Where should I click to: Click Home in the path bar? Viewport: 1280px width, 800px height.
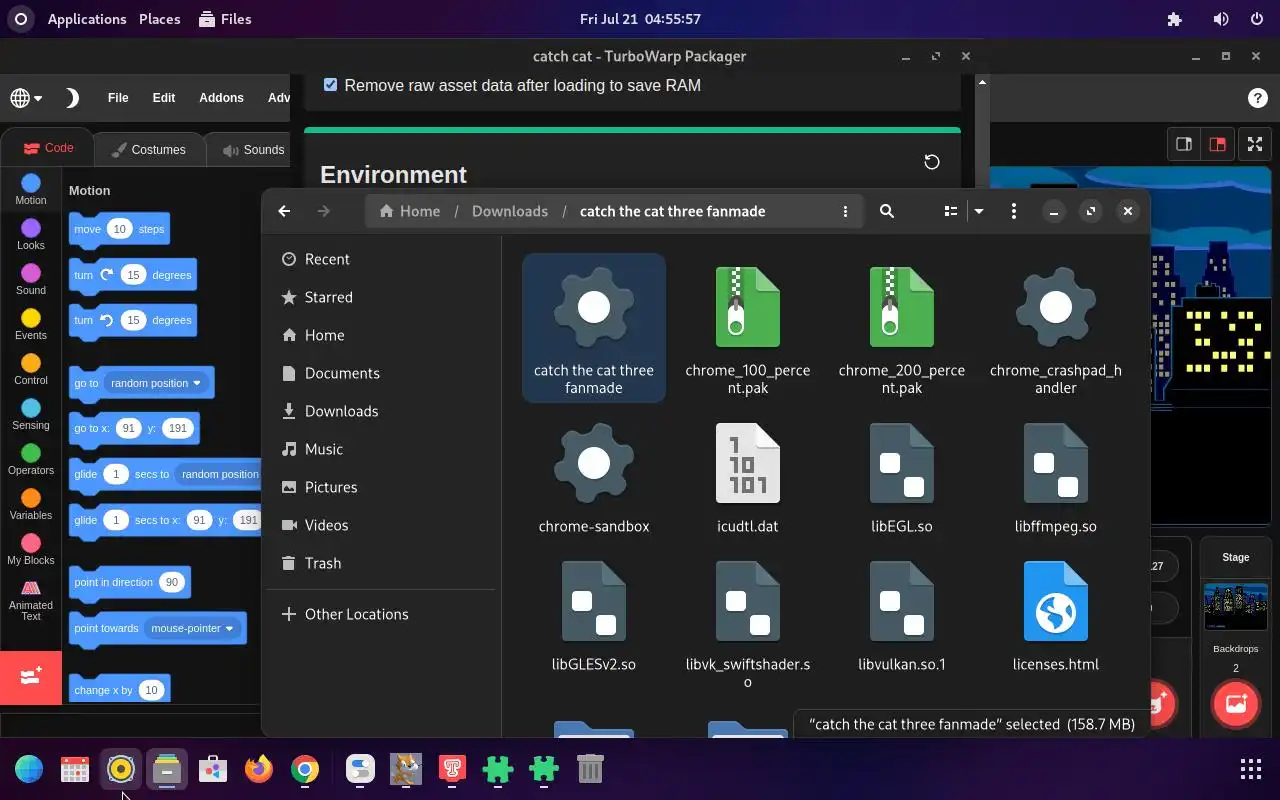[410, 211]
